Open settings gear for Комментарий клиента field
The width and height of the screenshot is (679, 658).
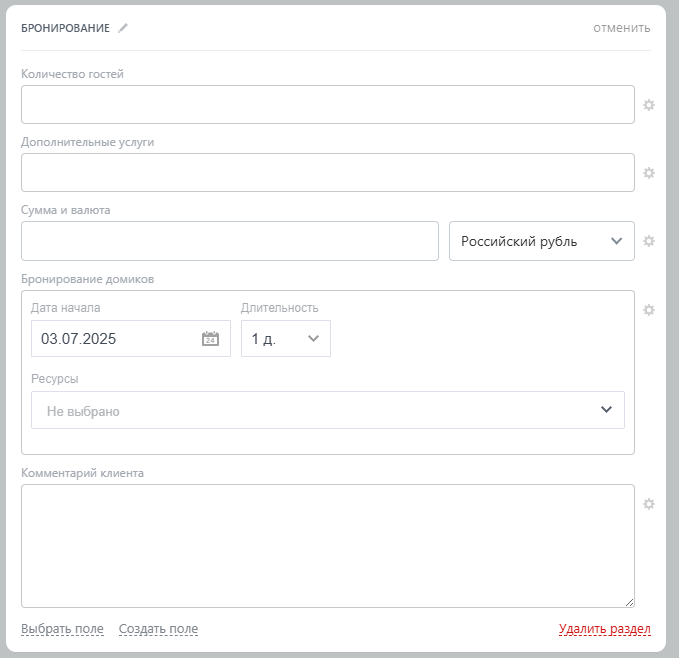coord(649,504)
